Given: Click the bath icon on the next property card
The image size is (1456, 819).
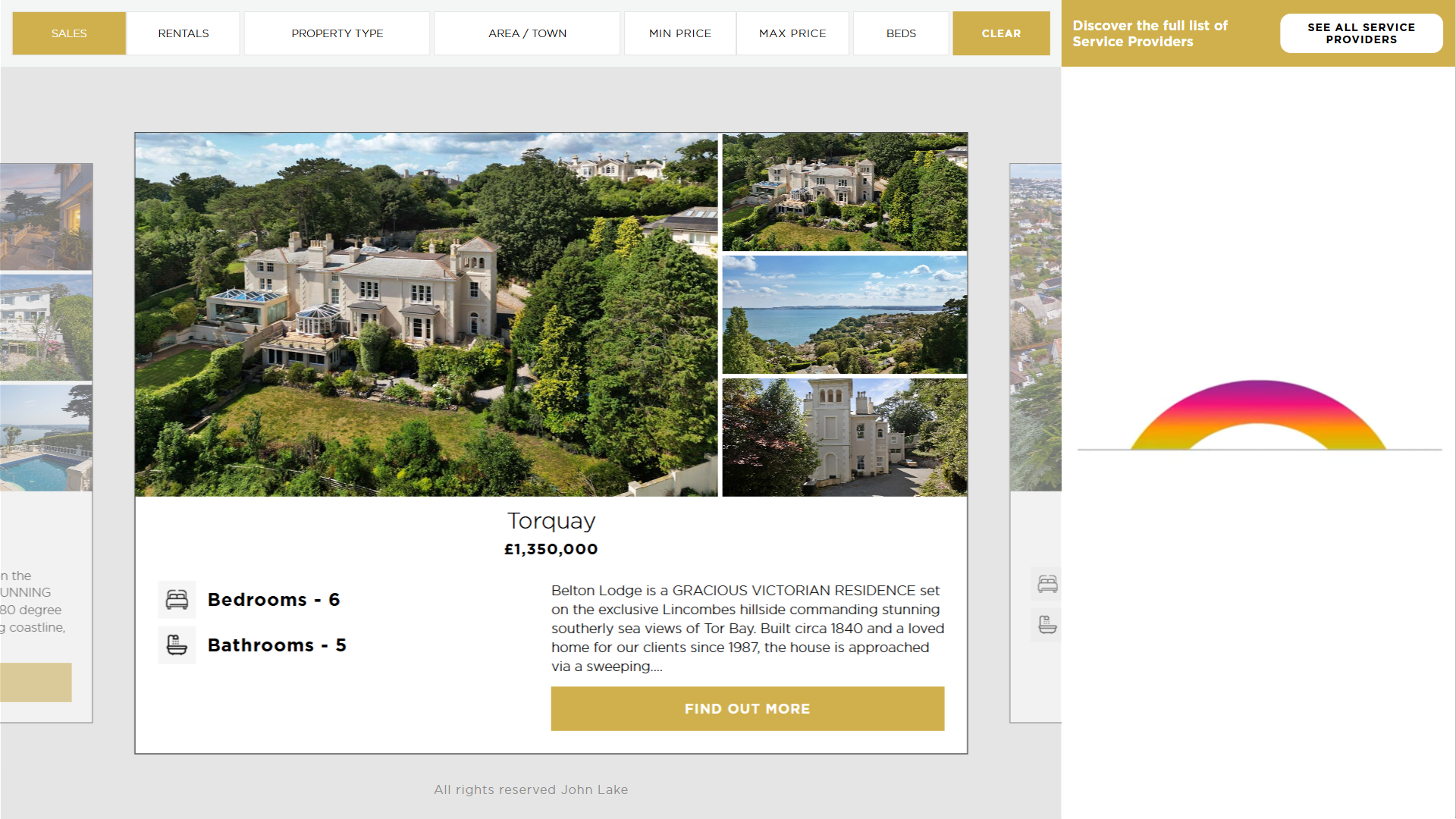Looking at the screenshot, I should pos(1047,625).
